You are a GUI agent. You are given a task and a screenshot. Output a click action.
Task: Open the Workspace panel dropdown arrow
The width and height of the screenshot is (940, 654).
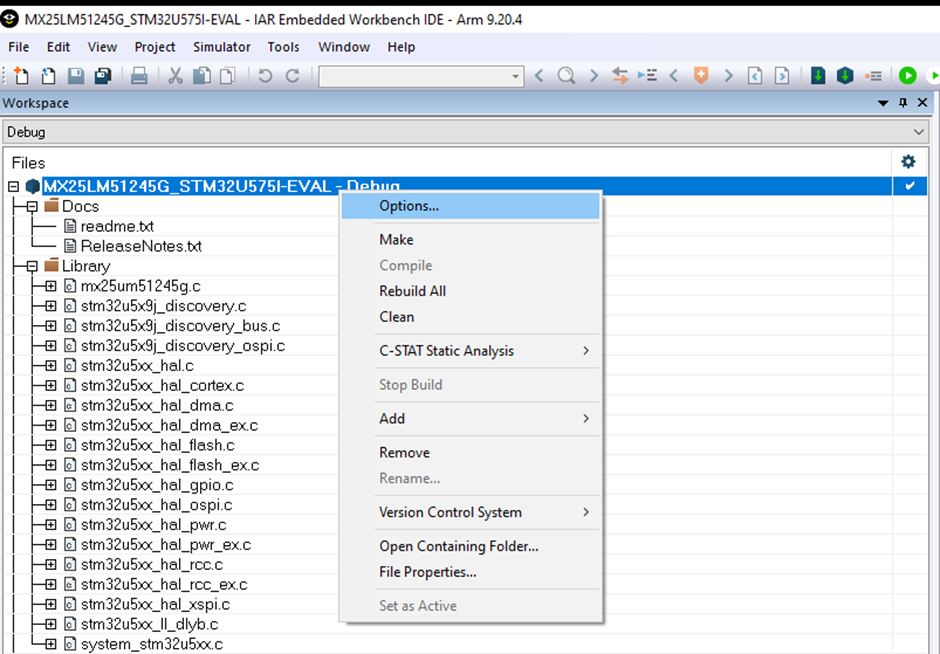[882, 103]
